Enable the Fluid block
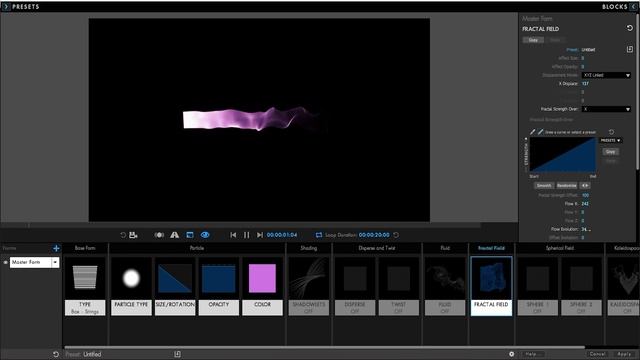 click(x=445, y=286)
